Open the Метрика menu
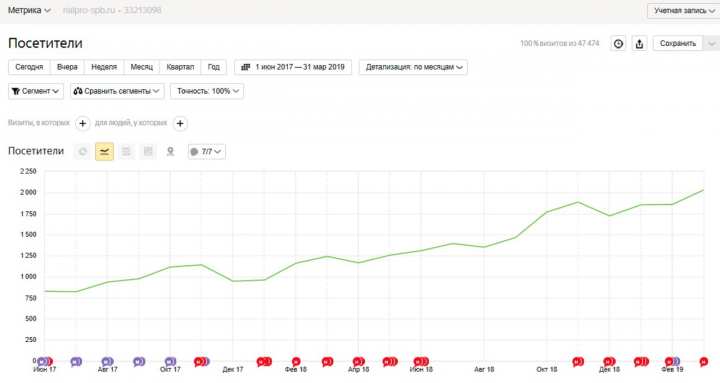This screenshot has height=383, width=720. click(x=29, y=10)
